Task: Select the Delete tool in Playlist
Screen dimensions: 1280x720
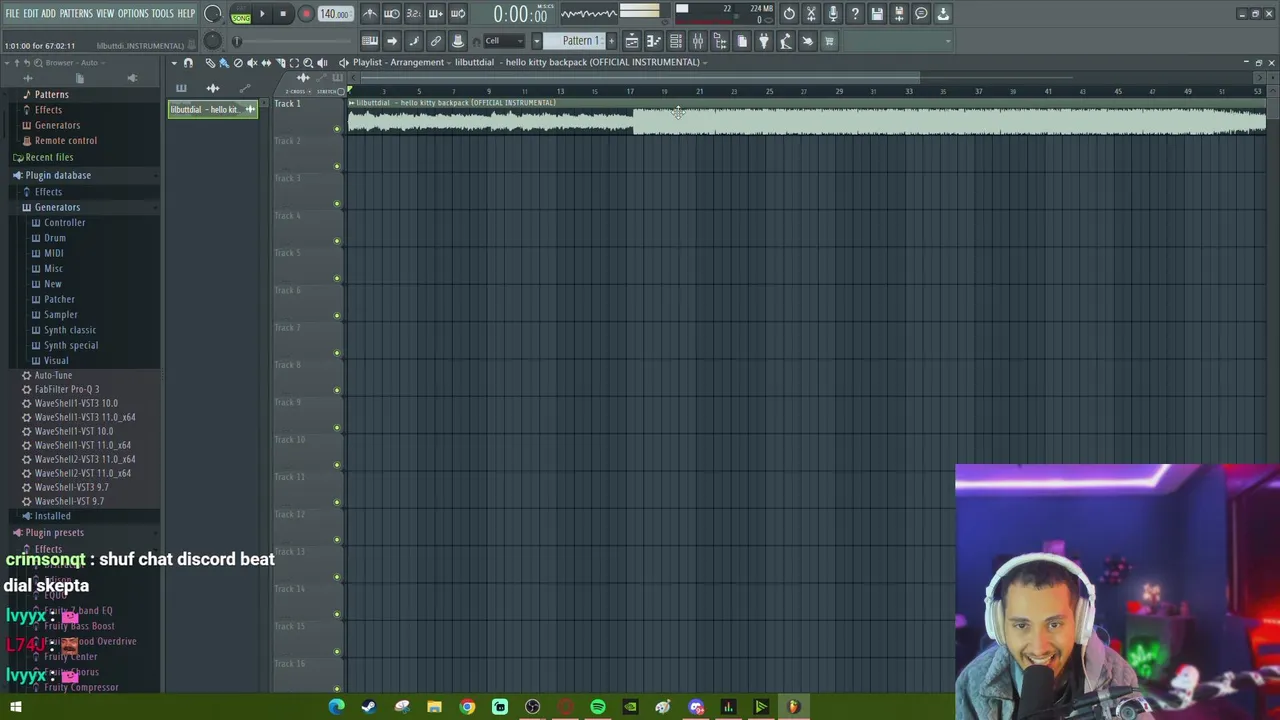Action: coord(238,63)
